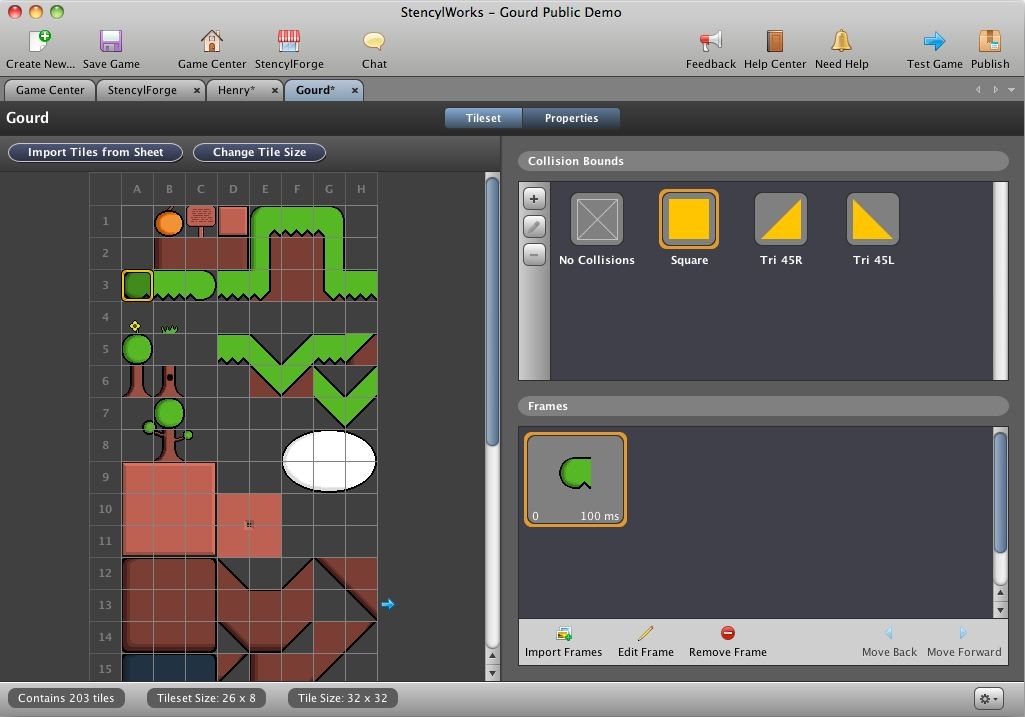Click 'Contains 203 tiles' status label
This screenshot has height=717, width=1025.
[x=66, y=698]
